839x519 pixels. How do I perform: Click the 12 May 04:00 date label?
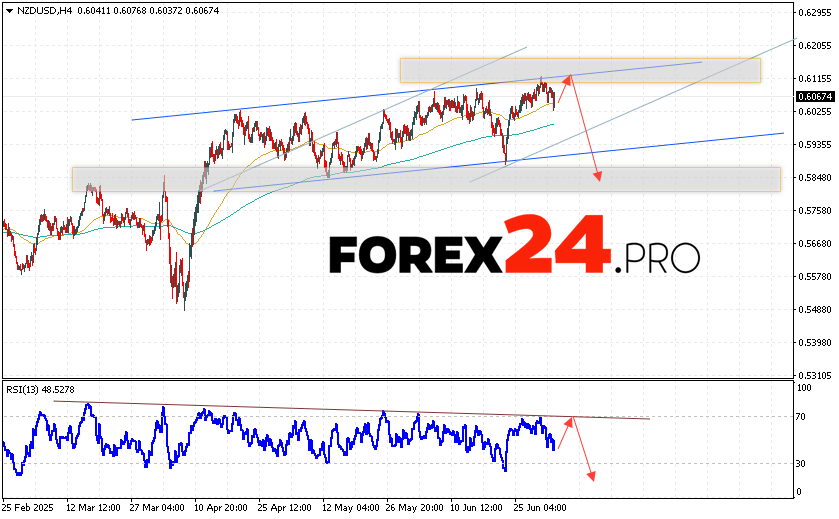pos(348,508)
